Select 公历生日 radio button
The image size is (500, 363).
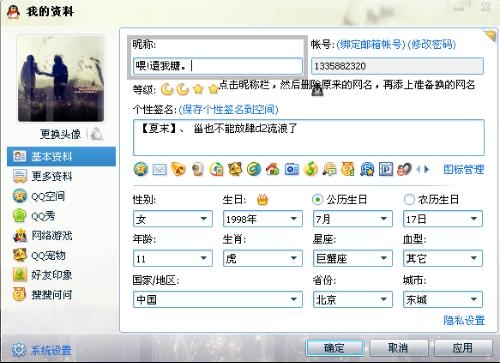tap(317, 199)
